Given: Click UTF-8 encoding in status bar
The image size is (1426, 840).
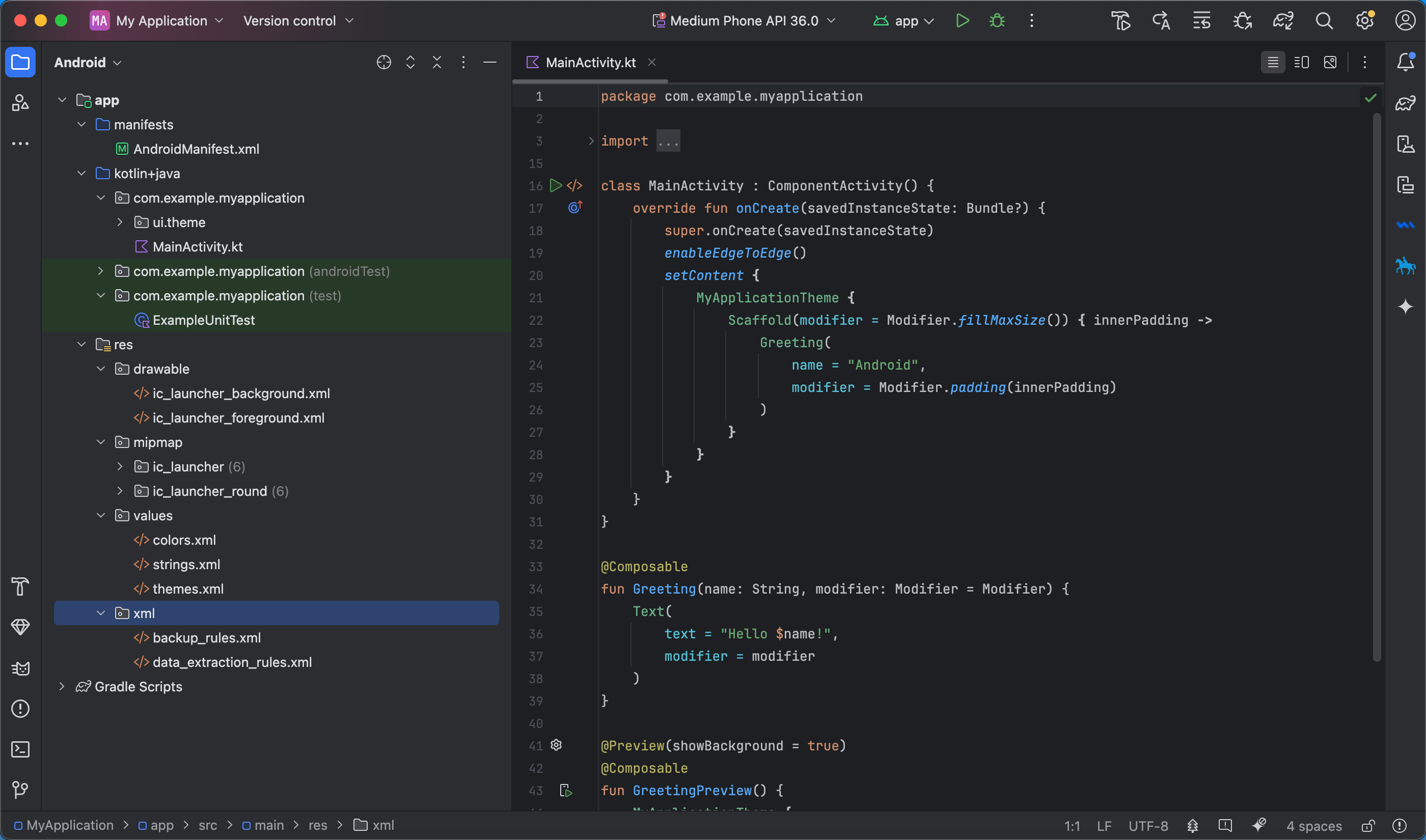Looking at the screenshot, I should click(x=1147, y=826).
